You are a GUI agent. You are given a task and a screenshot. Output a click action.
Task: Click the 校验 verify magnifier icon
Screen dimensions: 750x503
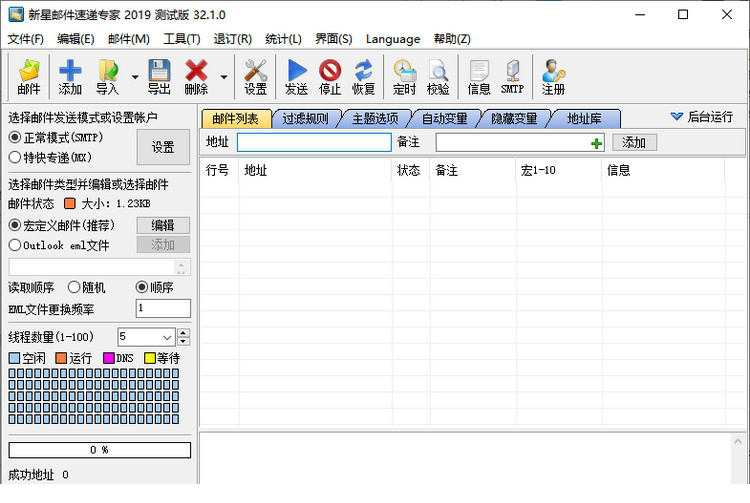(x=438, y=77)
